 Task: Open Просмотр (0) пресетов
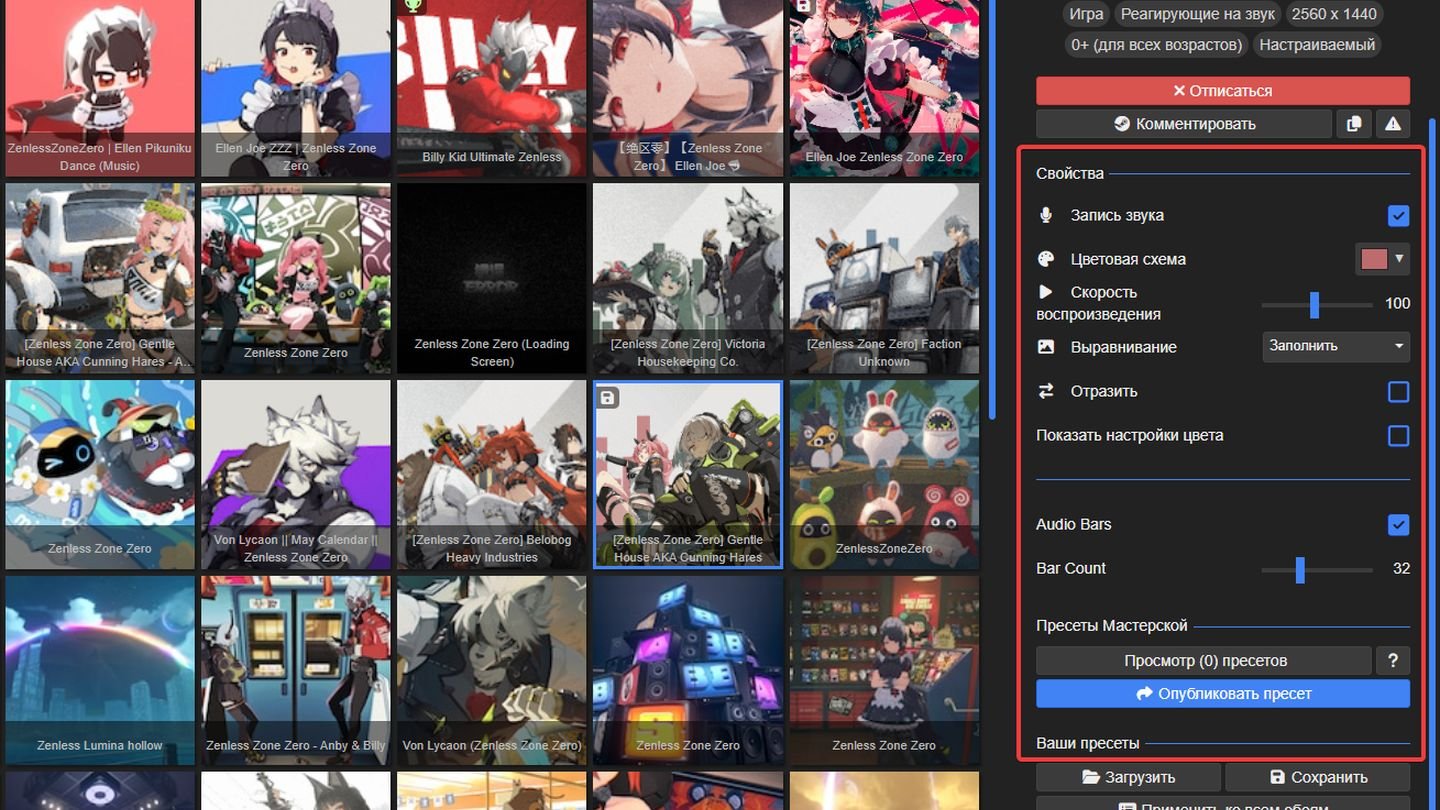pos(1204,660)
